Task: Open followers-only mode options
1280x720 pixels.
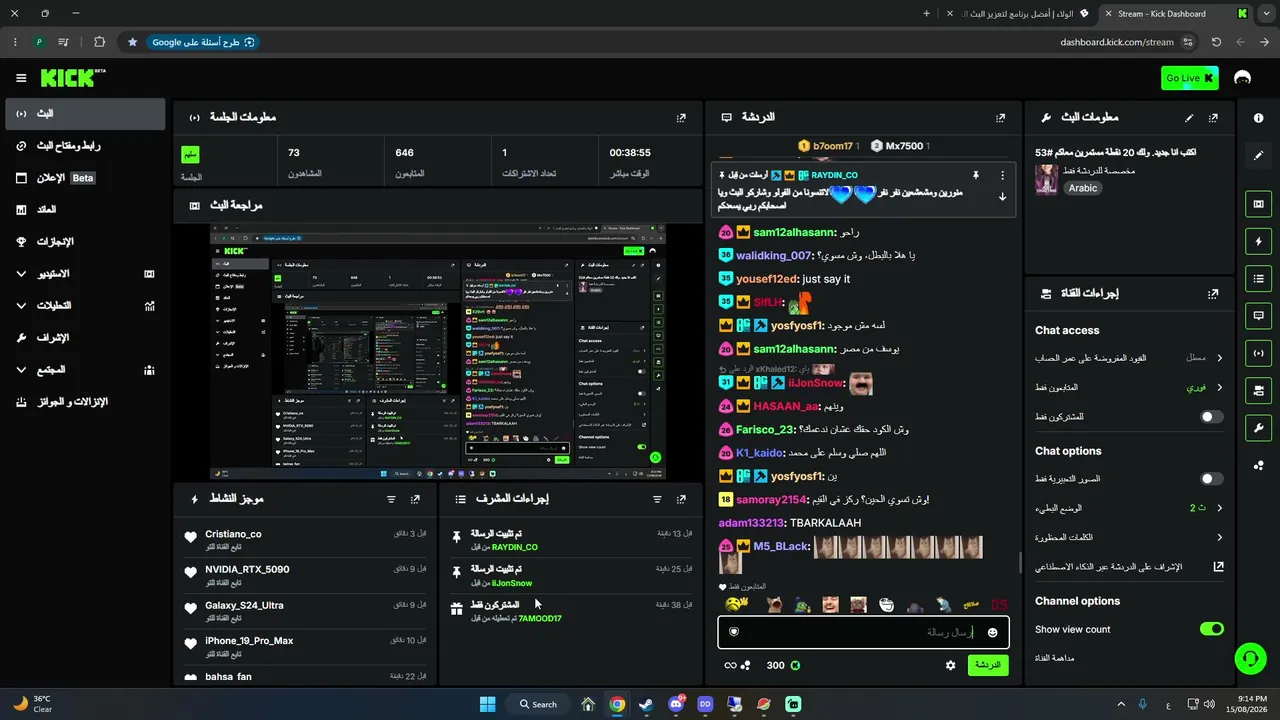Action: [1129, 387]
